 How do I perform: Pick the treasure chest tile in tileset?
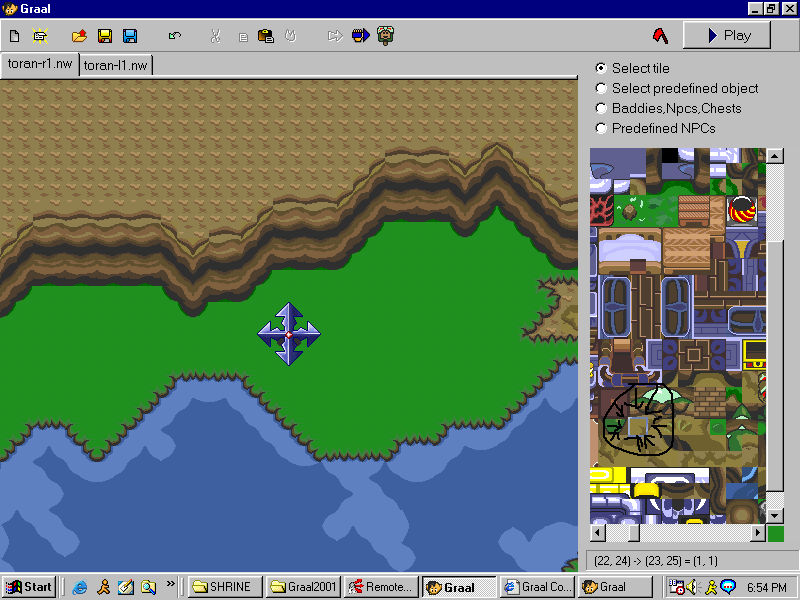pyautogui.click(x=754, y=354)
